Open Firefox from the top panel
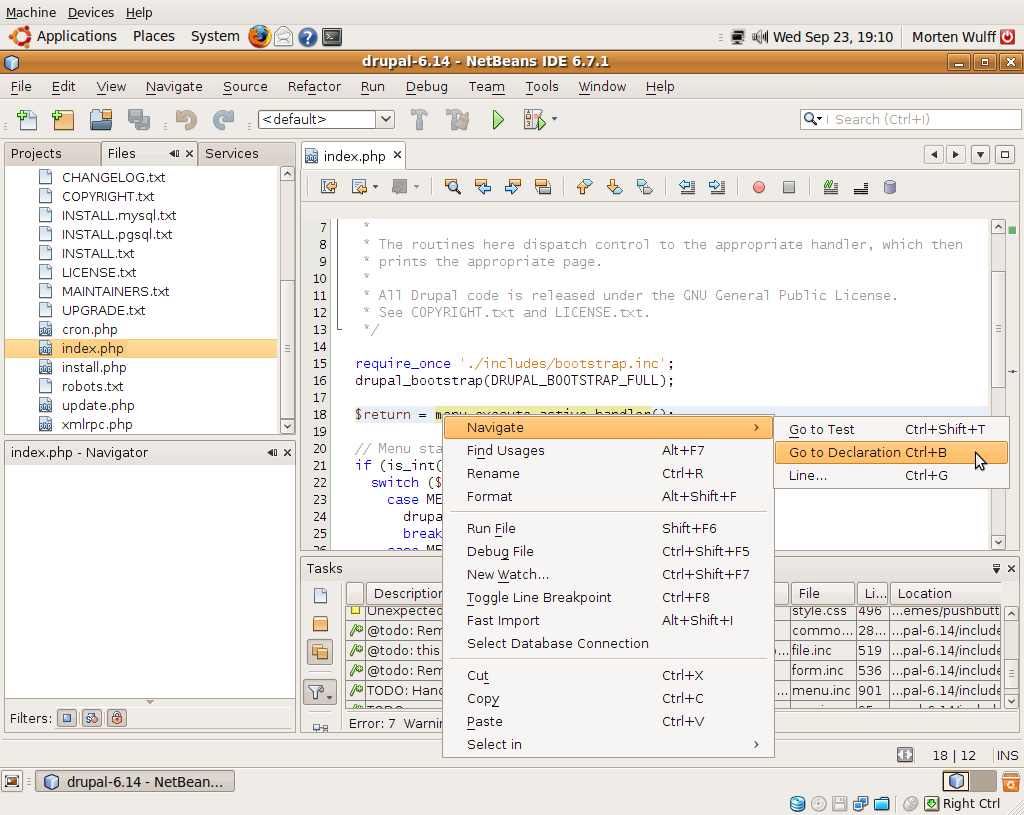The image size is (1024, 815). 259,37
